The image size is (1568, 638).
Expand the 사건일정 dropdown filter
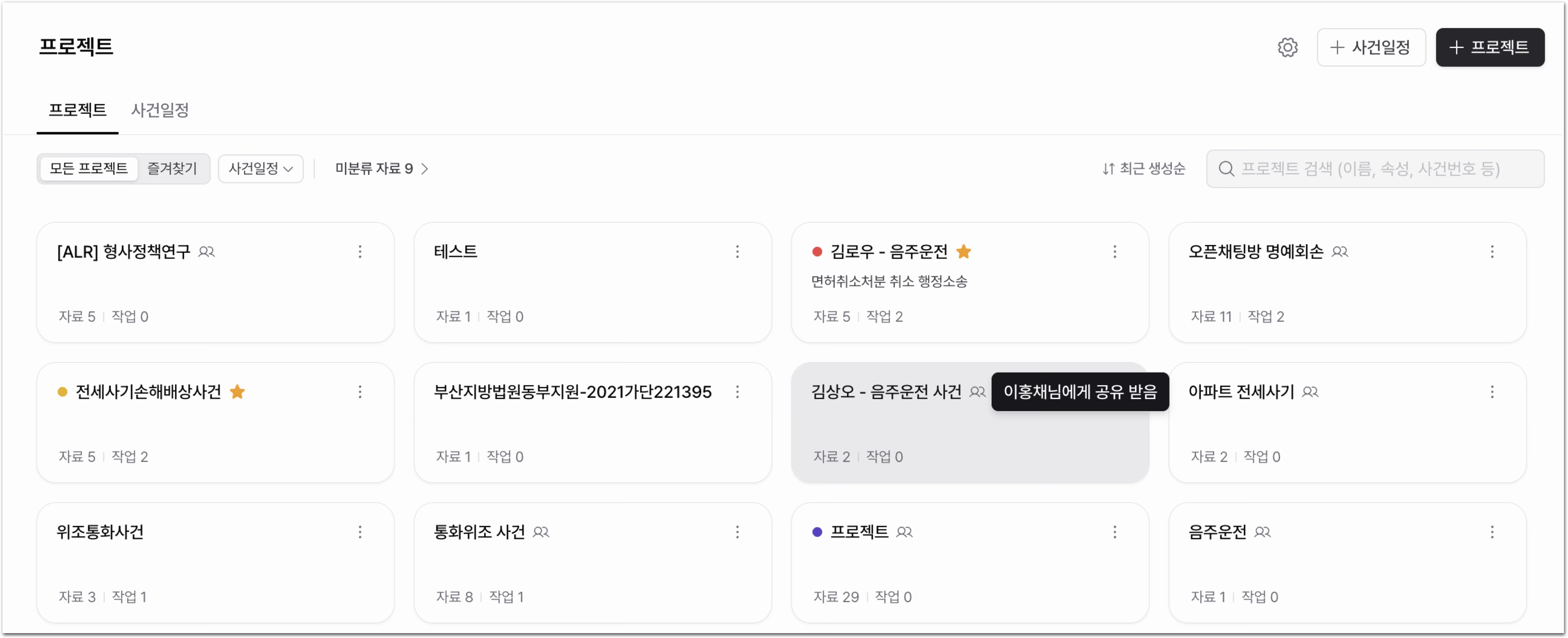click(x=260, y=169)
